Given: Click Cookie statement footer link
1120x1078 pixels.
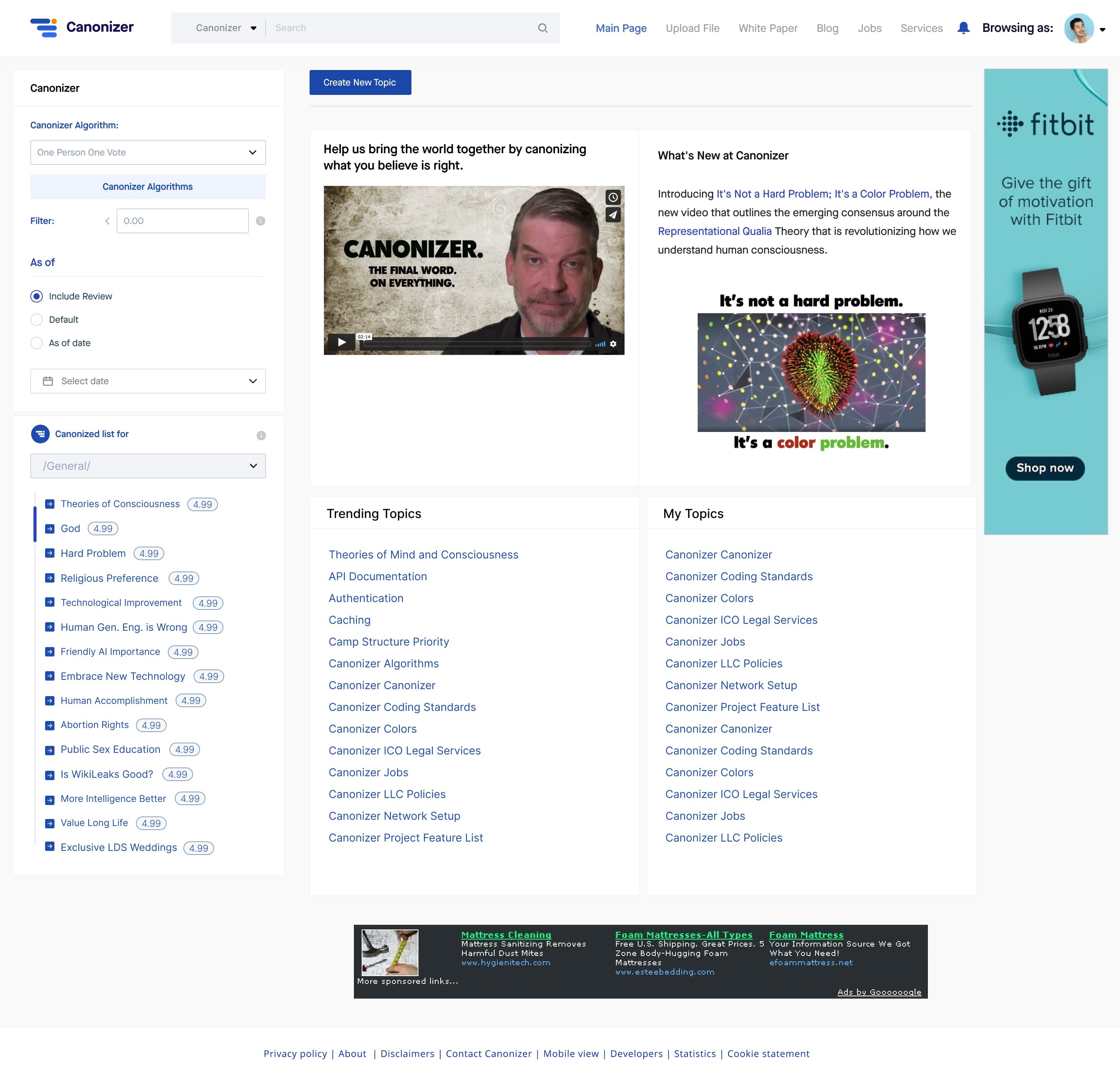Looking at the screenshot, I should (x=768, y=1053).
